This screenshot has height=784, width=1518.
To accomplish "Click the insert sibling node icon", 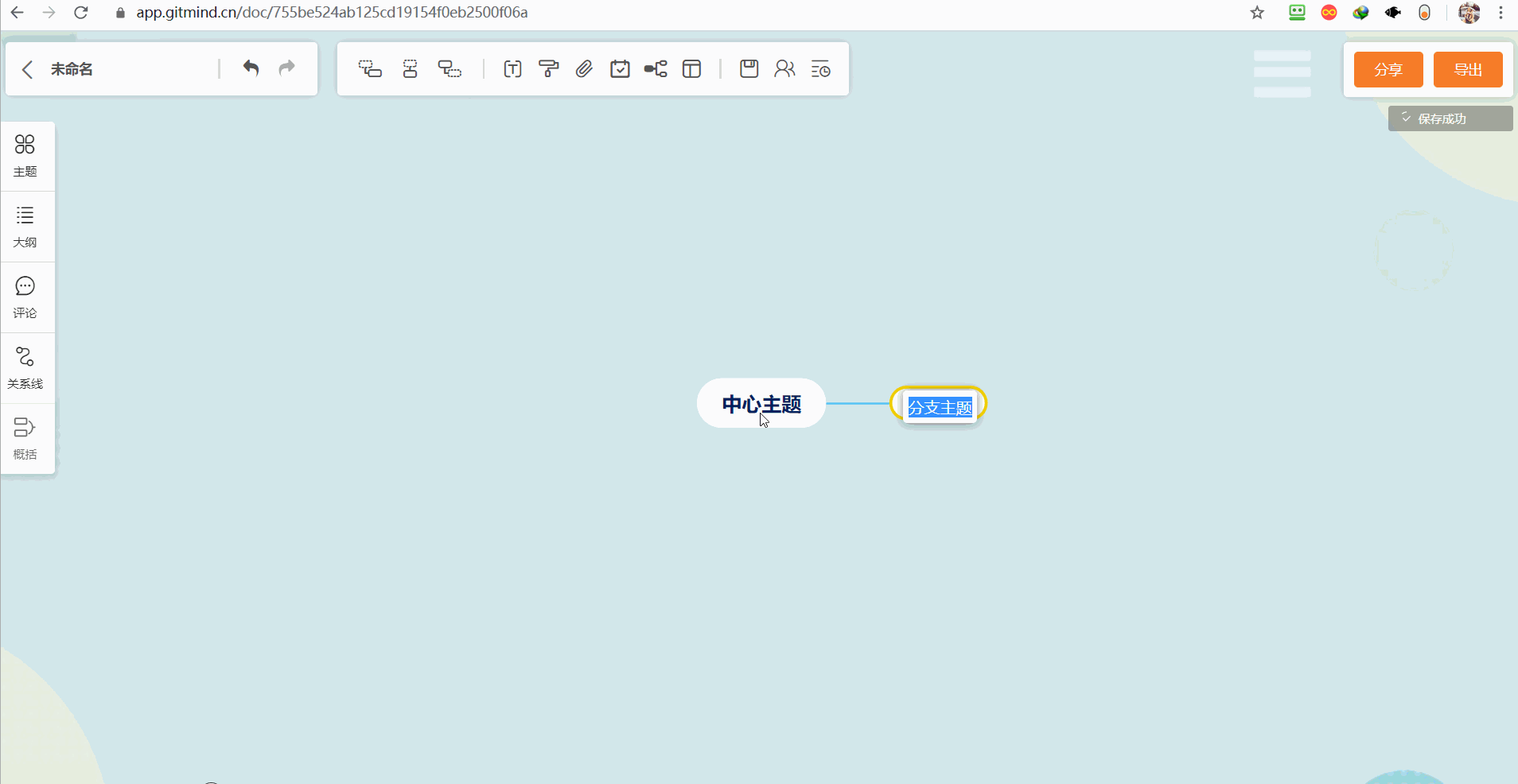I will [410, 69].
